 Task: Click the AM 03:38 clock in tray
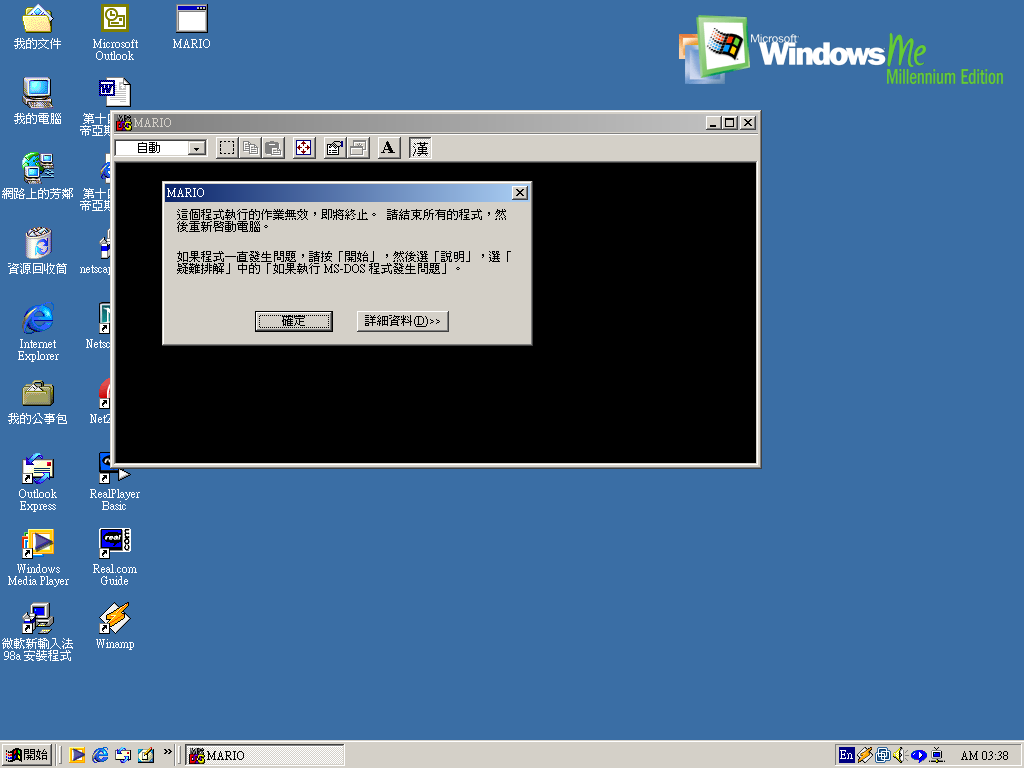tap(984, 756)
